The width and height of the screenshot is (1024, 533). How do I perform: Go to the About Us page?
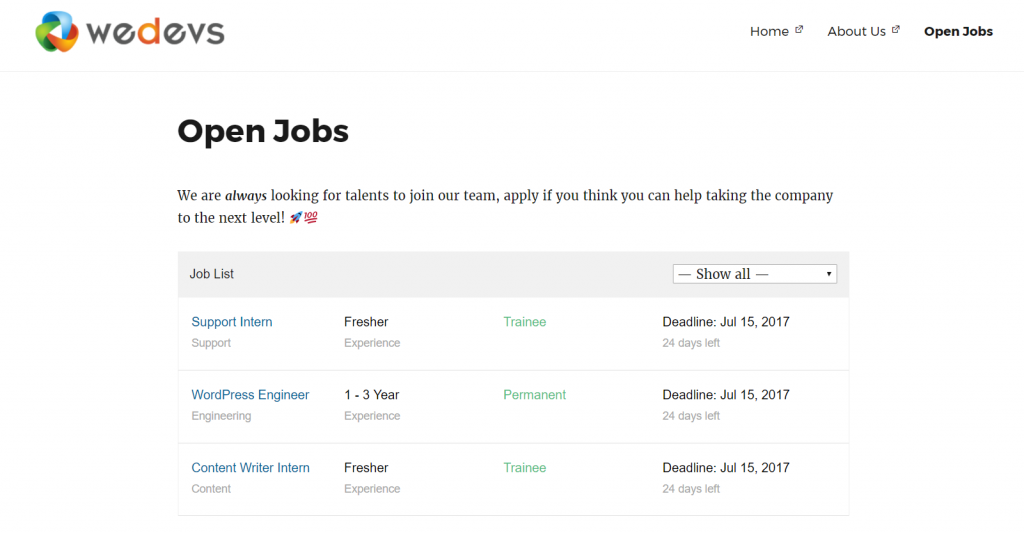click(856, 31)
